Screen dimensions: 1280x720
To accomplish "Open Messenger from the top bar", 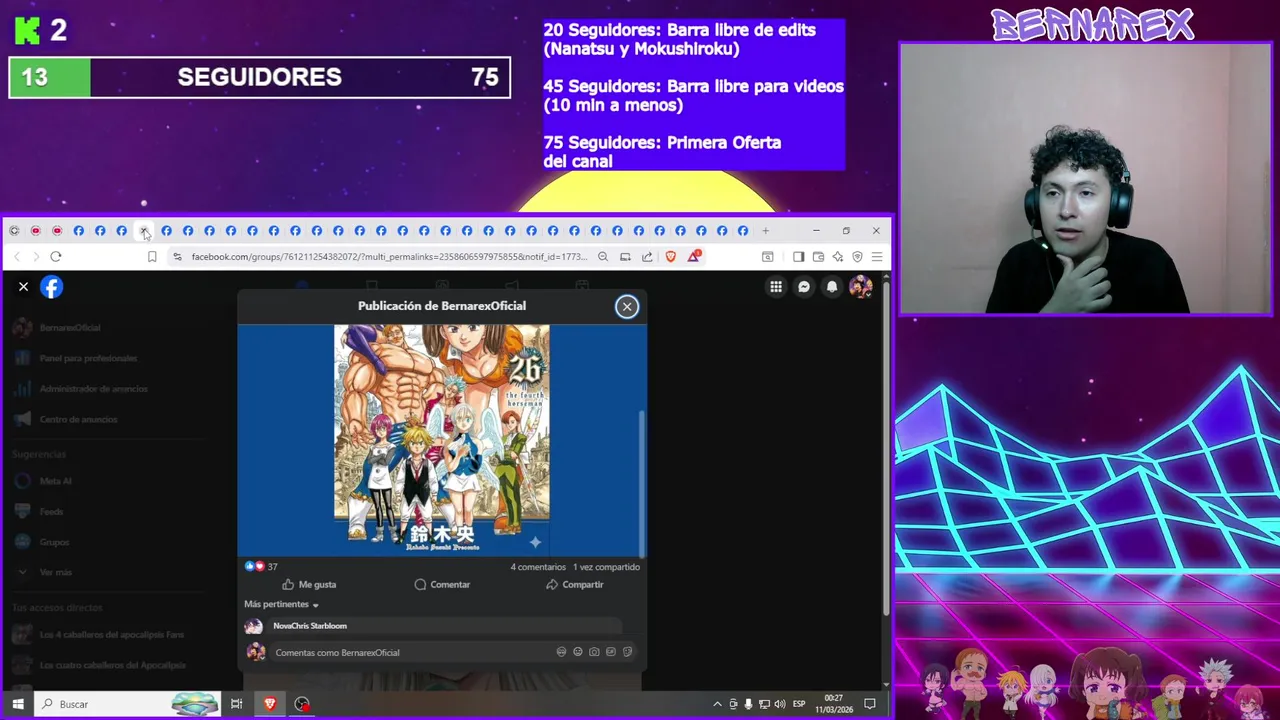I will (x=804, y=287).
